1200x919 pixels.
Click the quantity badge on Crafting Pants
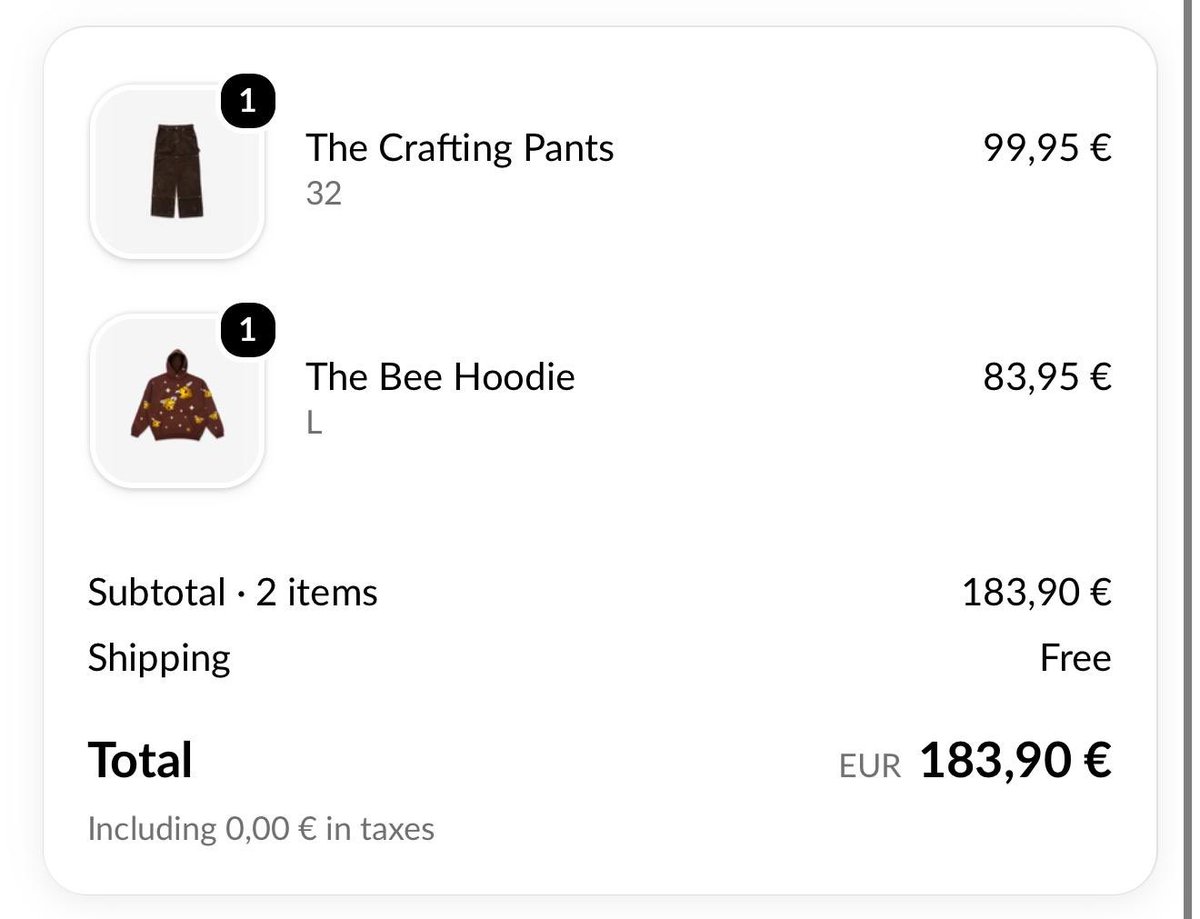click(x=248, y=102)
